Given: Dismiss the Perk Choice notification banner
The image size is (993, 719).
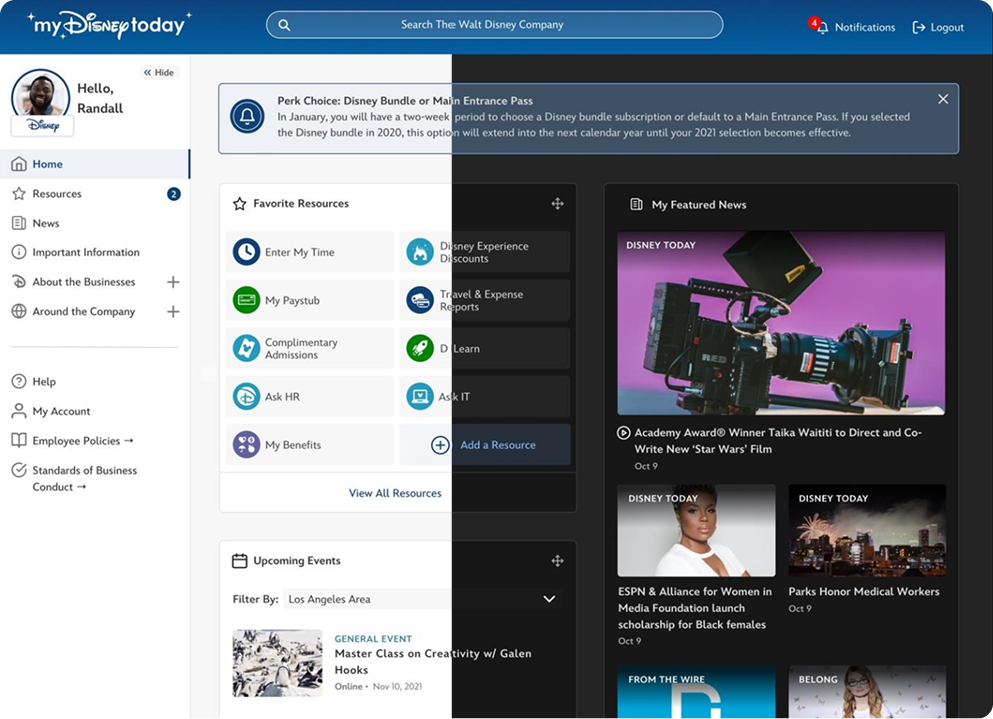Looking at the screenshot, I should (942, 99).
